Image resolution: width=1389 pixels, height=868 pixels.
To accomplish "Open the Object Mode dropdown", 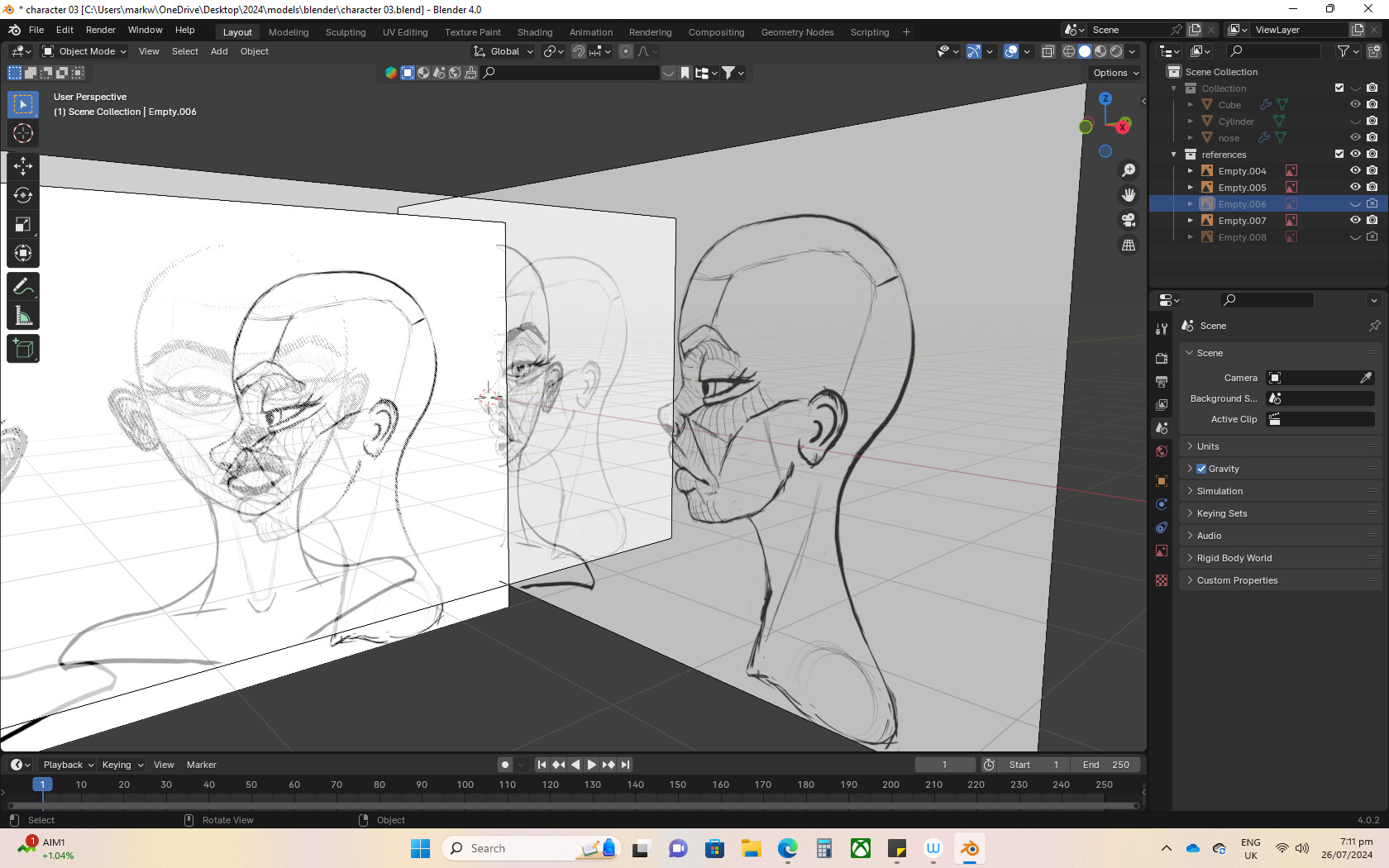I will coord(84,51).
